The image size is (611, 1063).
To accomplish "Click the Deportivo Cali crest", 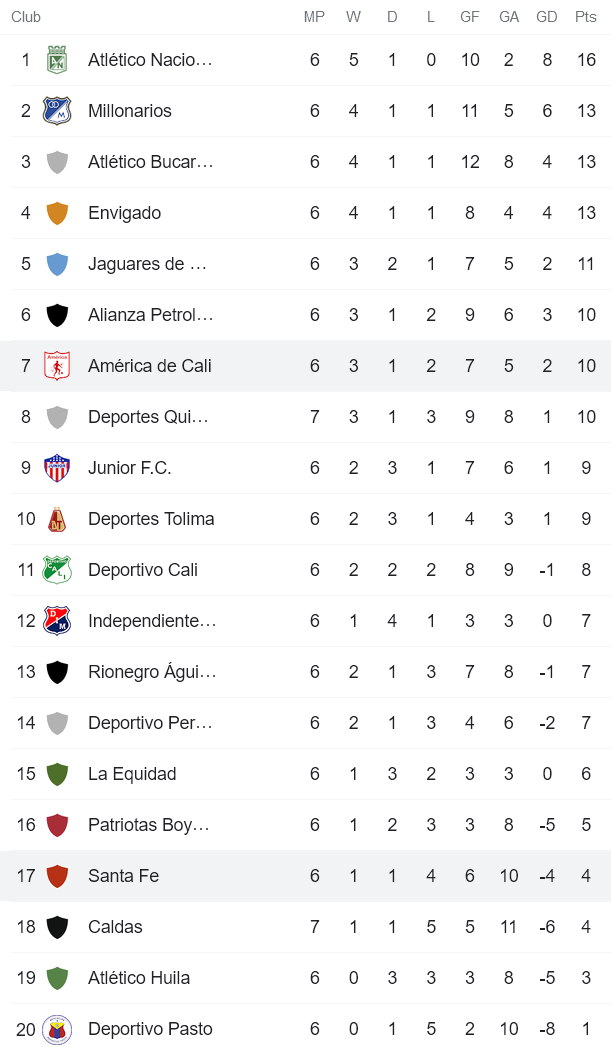I will pyautogui.click(x=57, y=569).
